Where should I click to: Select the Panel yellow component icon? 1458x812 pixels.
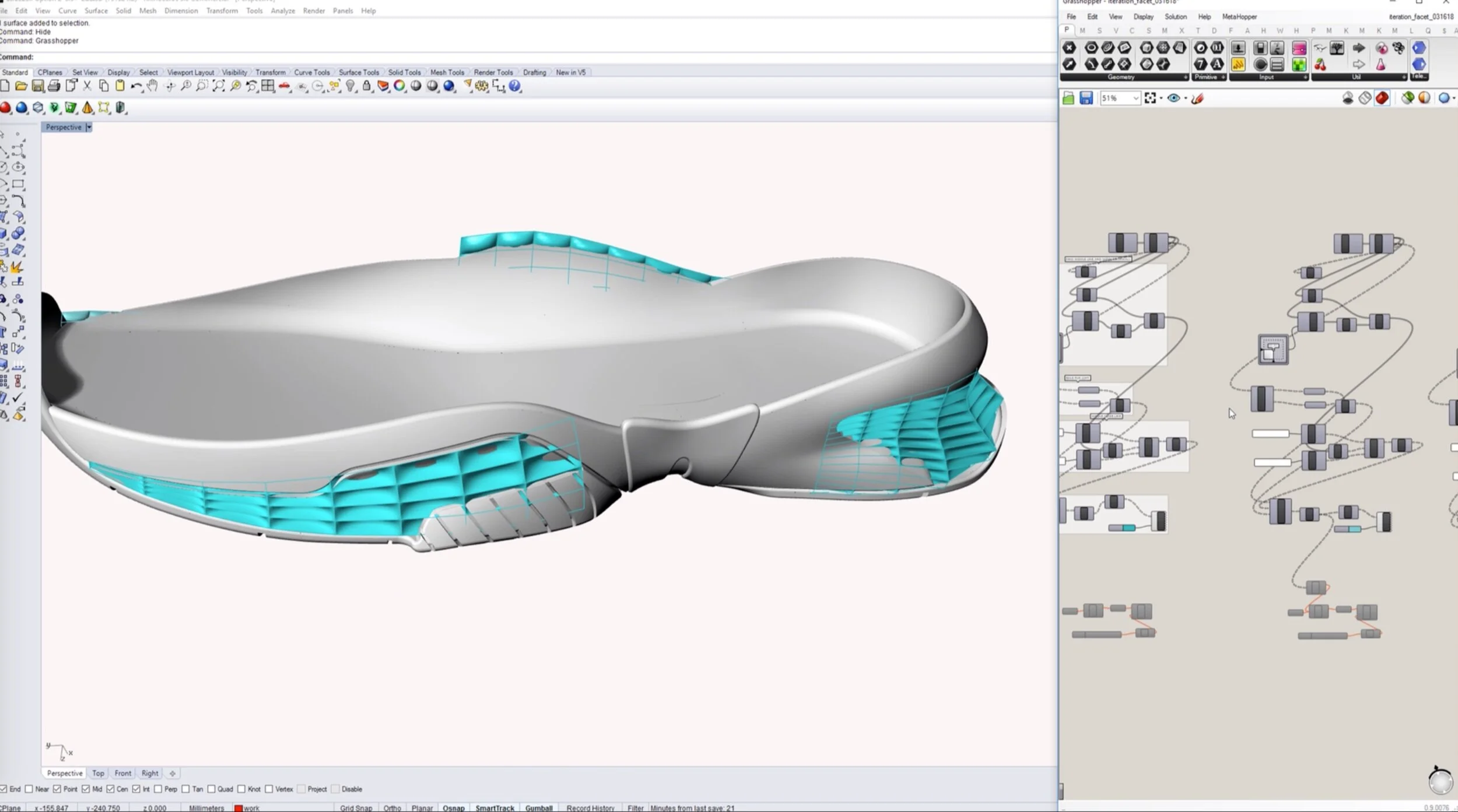[x=1238, y=64]
